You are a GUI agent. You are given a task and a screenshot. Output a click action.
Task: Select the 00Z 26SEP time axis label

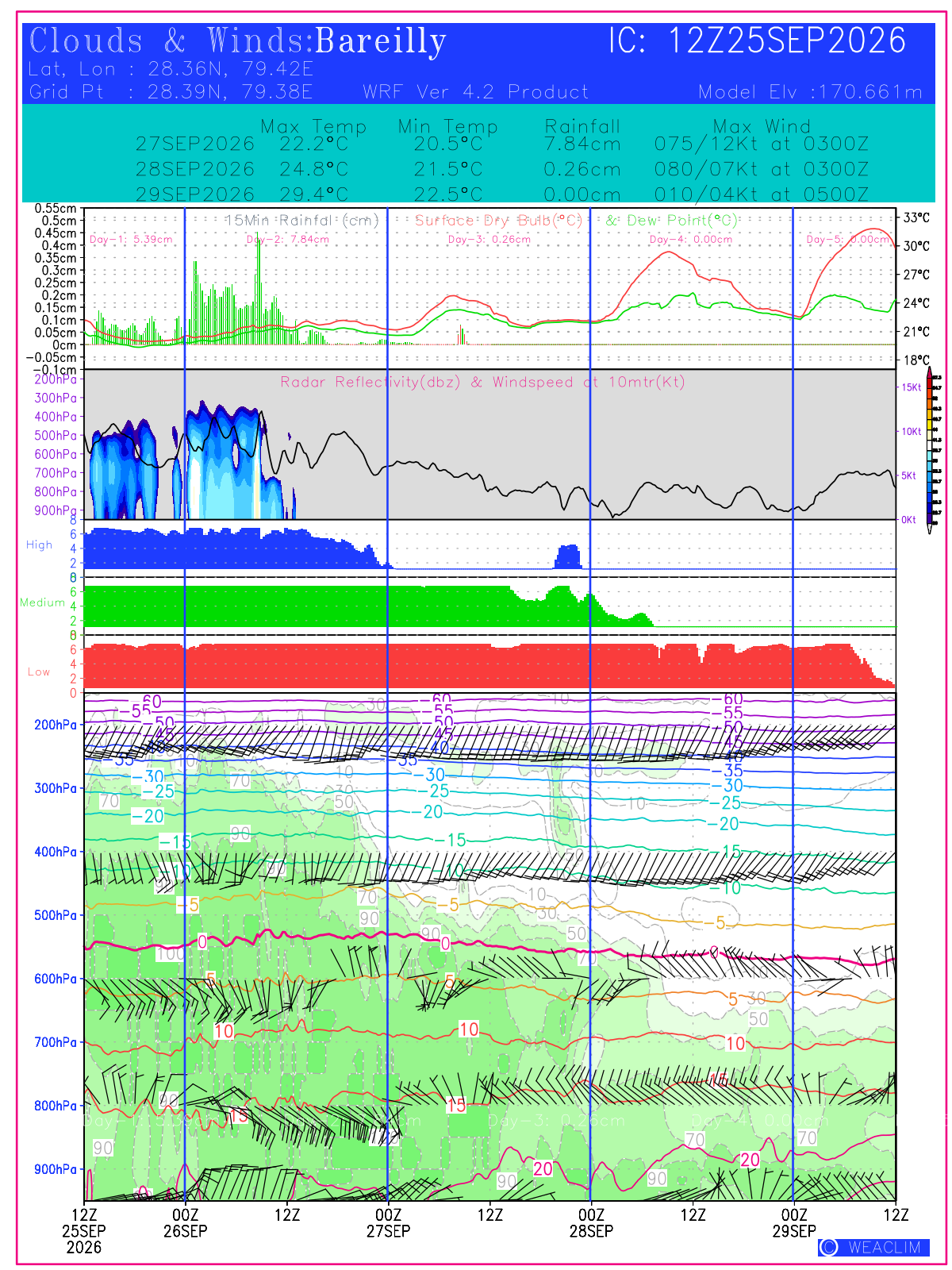click(x=185, y=1223)
